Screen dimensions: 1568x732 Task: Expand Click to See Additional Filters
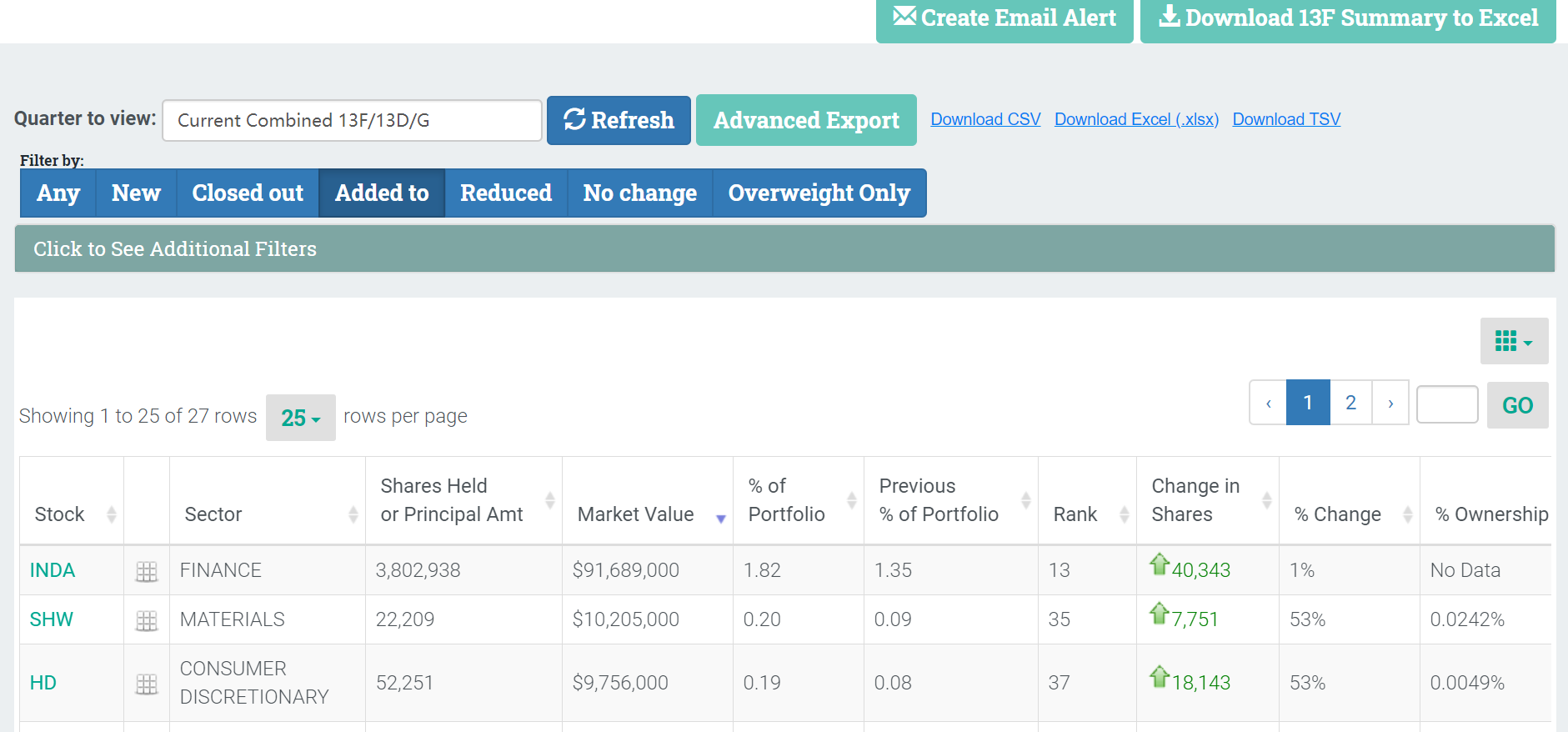[x=784, y=248]
